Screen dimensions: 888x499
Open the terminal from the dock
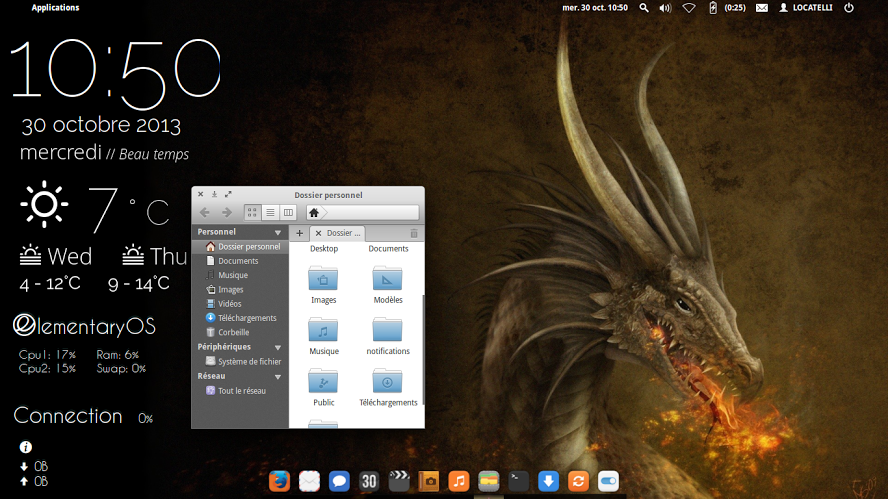click(518, 481)
